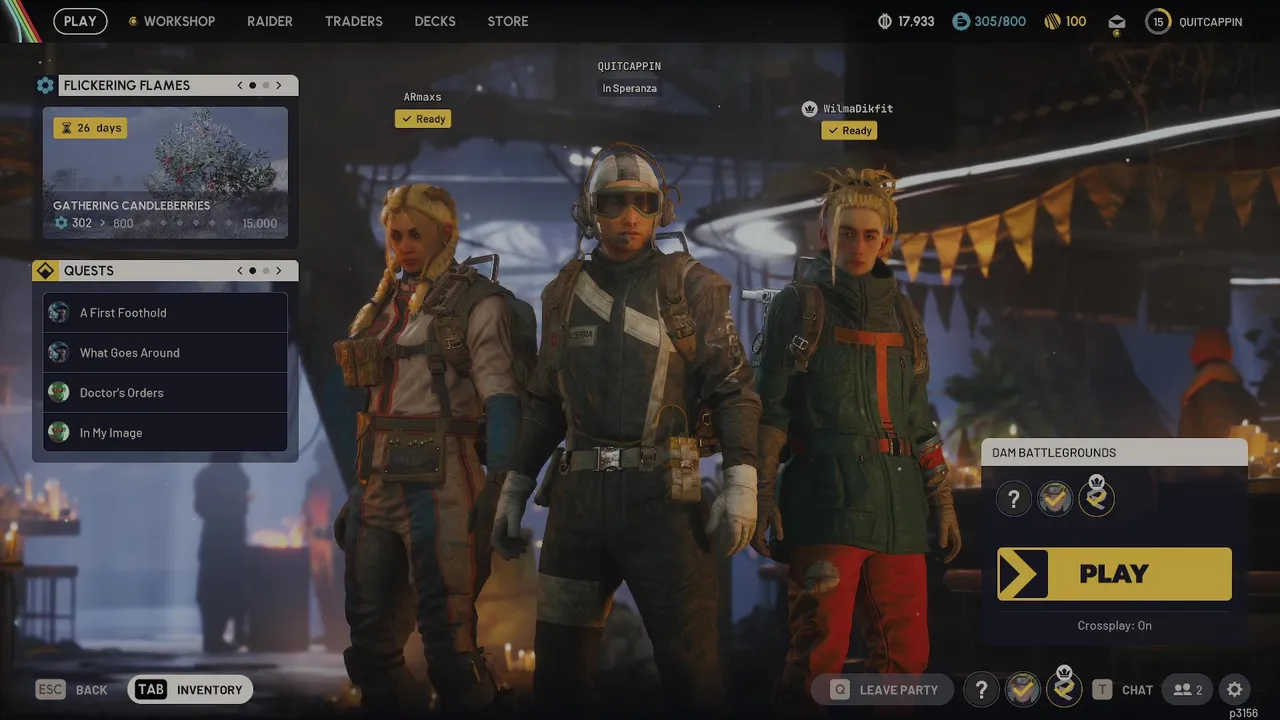Click the quest giver avatar for What Goes Around
Screen dimensions: 1280x720
(59, 353)
